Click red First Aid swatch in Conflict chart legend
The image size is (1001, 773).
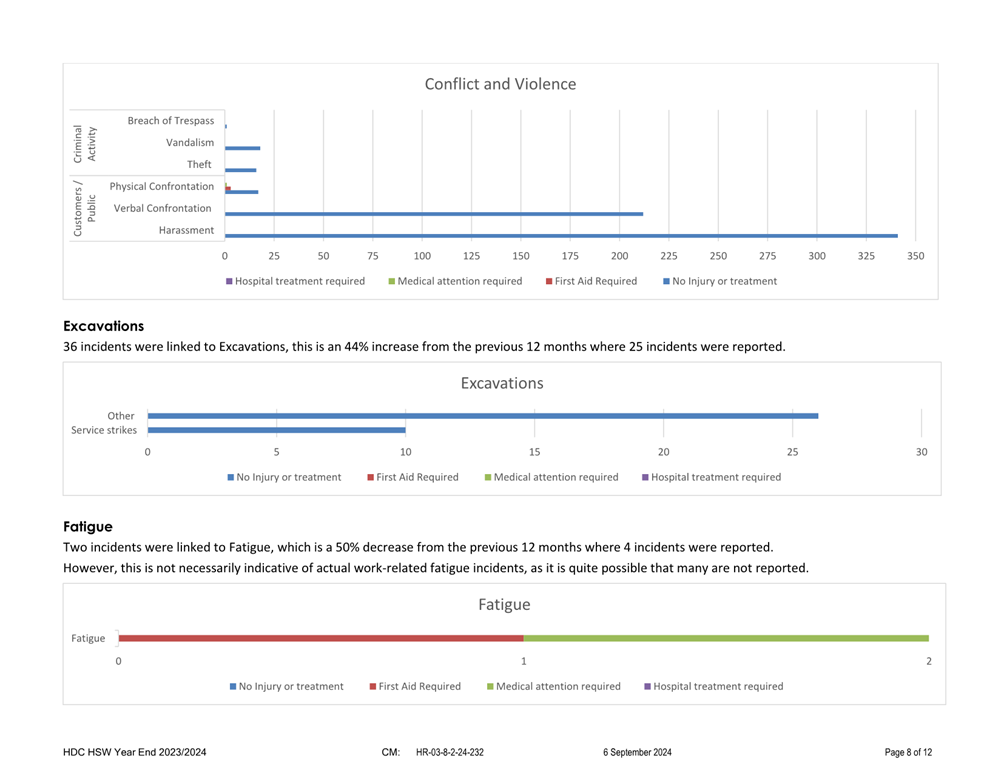[x=549, y=282]
